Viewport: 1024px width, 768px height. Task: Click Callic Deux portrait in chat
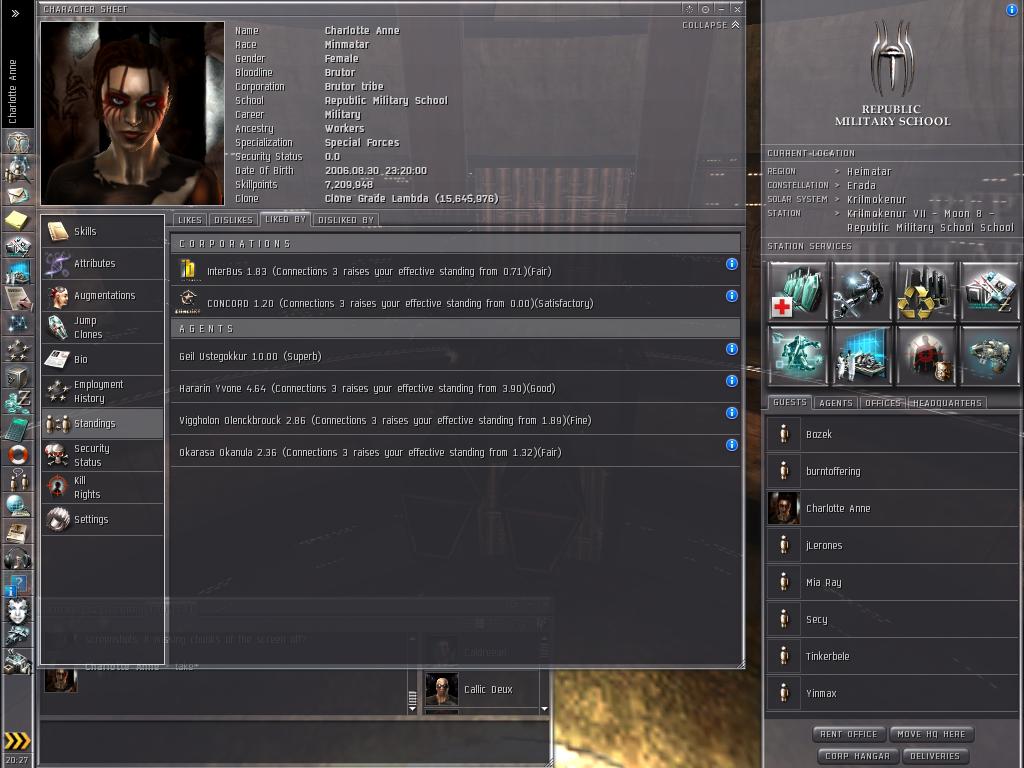(x=442, y=690)
